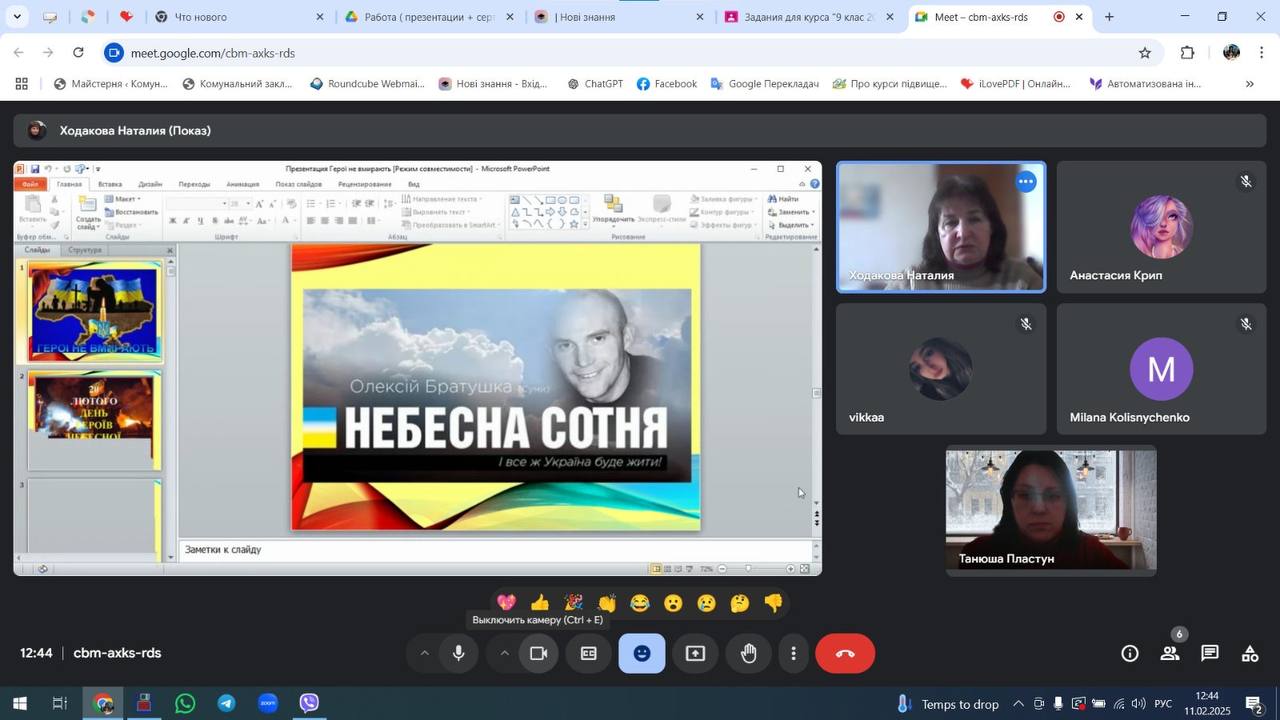
Task: Leave the call with red hang-up button
Action: 845,654
